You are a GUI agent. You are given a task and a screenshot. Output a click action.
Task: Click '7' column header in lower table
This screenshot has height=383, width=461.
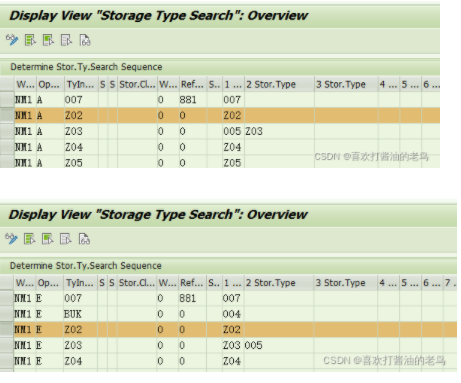tap(450, 283)
